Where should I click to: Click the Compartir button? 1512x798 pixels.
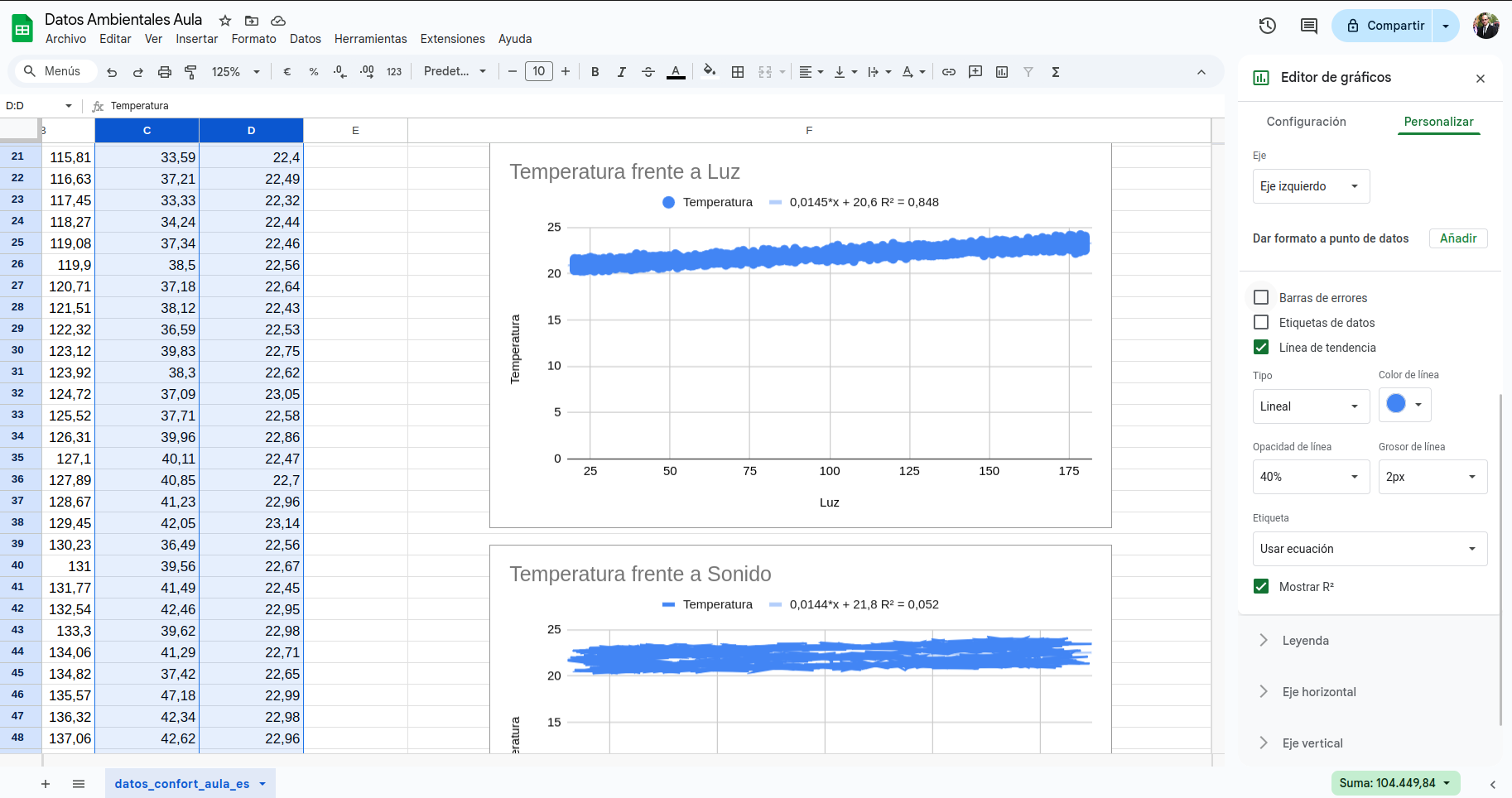[x=1384, y=26]
